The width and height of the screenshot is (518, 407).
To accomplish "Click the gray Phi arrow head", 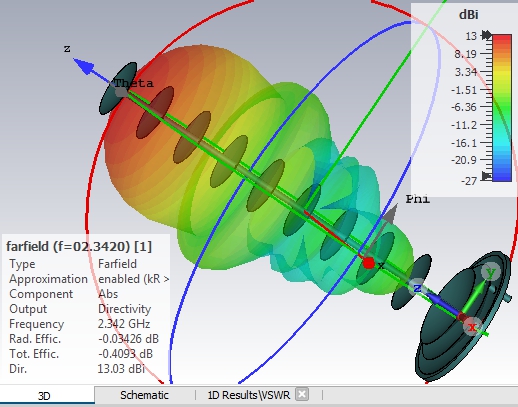I will (391, 212).
